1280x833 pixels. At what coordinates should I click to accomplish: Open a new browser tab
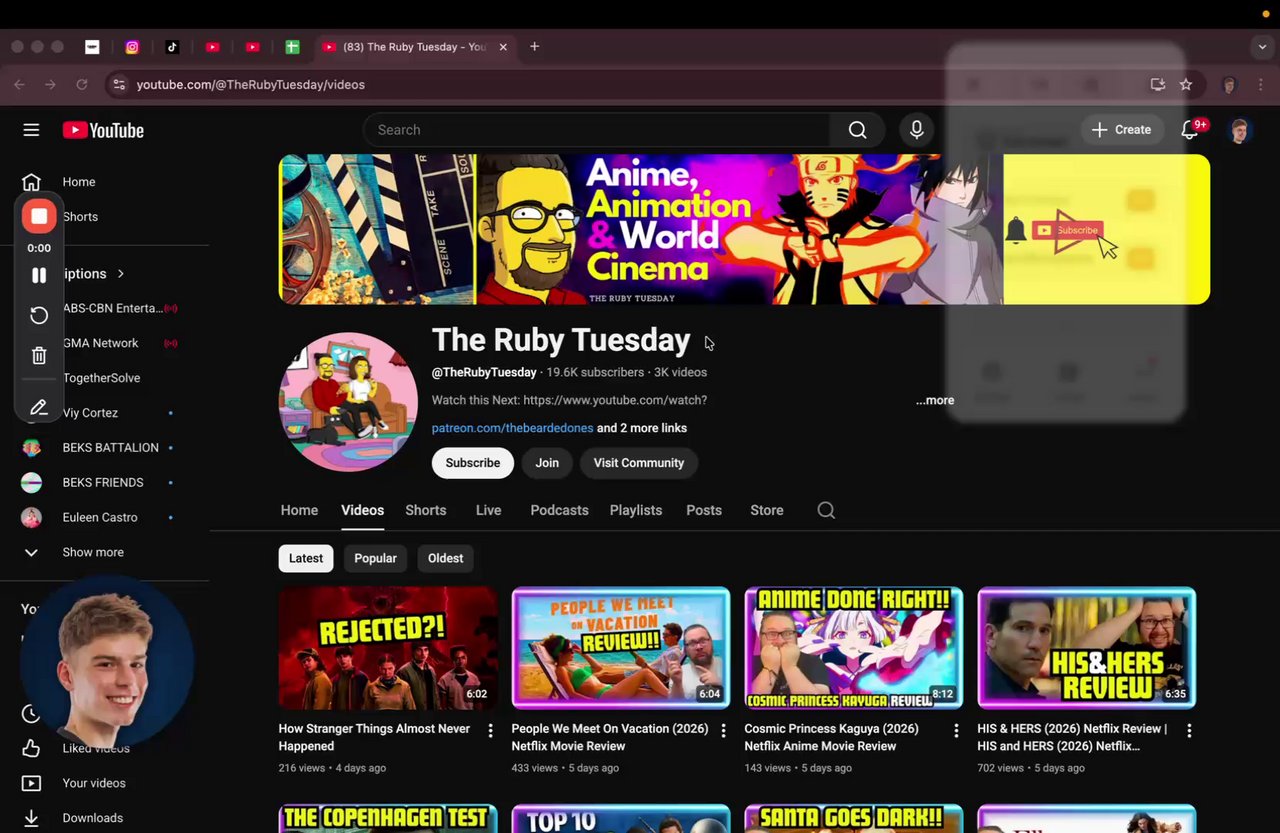pos(534,47)
